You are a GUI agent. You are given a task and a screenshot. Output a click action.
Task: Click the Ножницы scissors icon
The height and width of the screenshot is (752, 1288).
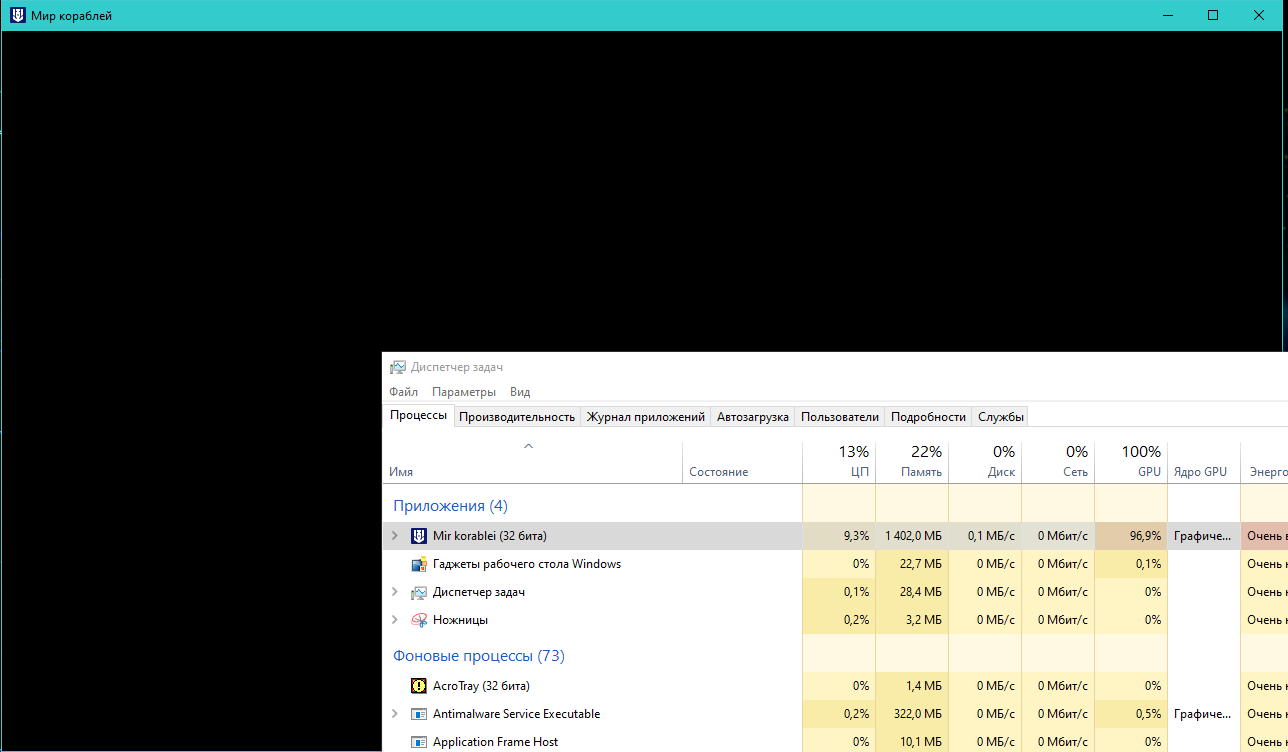pos(419,620)
